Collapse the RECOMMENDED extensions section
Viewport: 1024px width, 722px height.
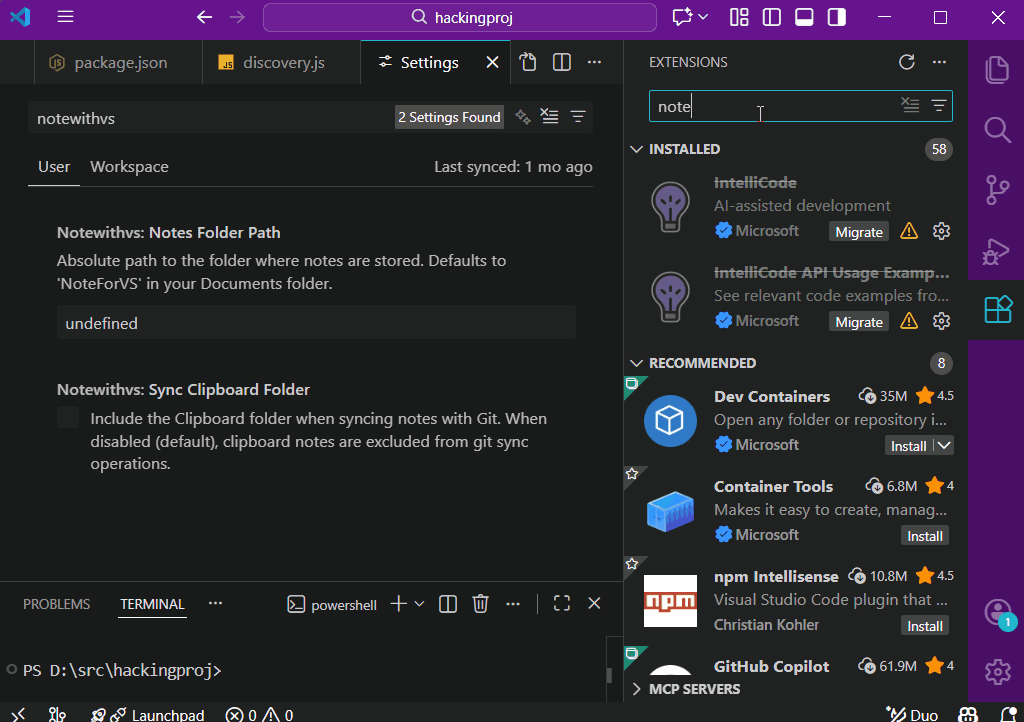coord(636,363)
